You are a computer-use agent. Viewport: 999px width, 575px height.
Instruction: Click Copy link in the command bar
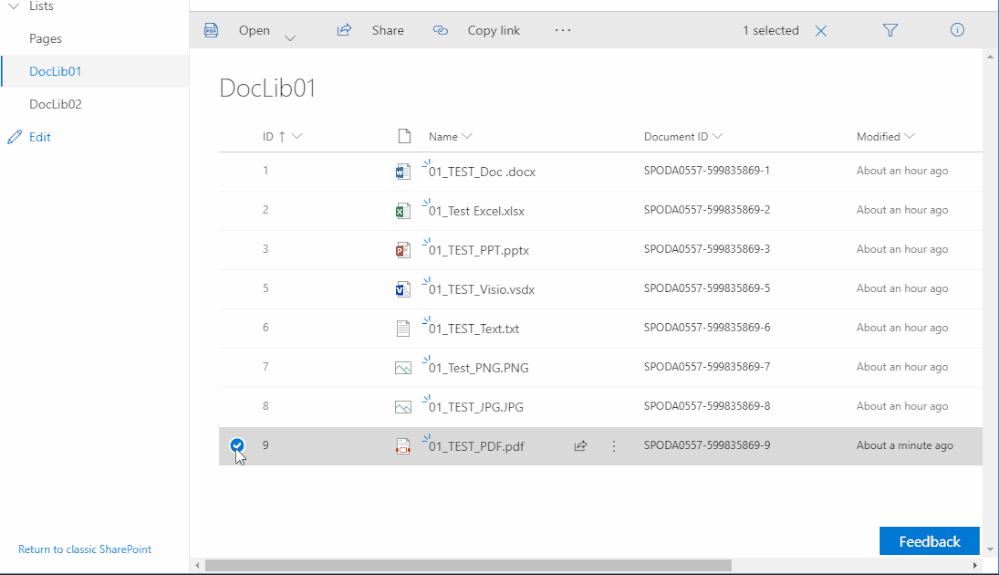coord(494,31)
